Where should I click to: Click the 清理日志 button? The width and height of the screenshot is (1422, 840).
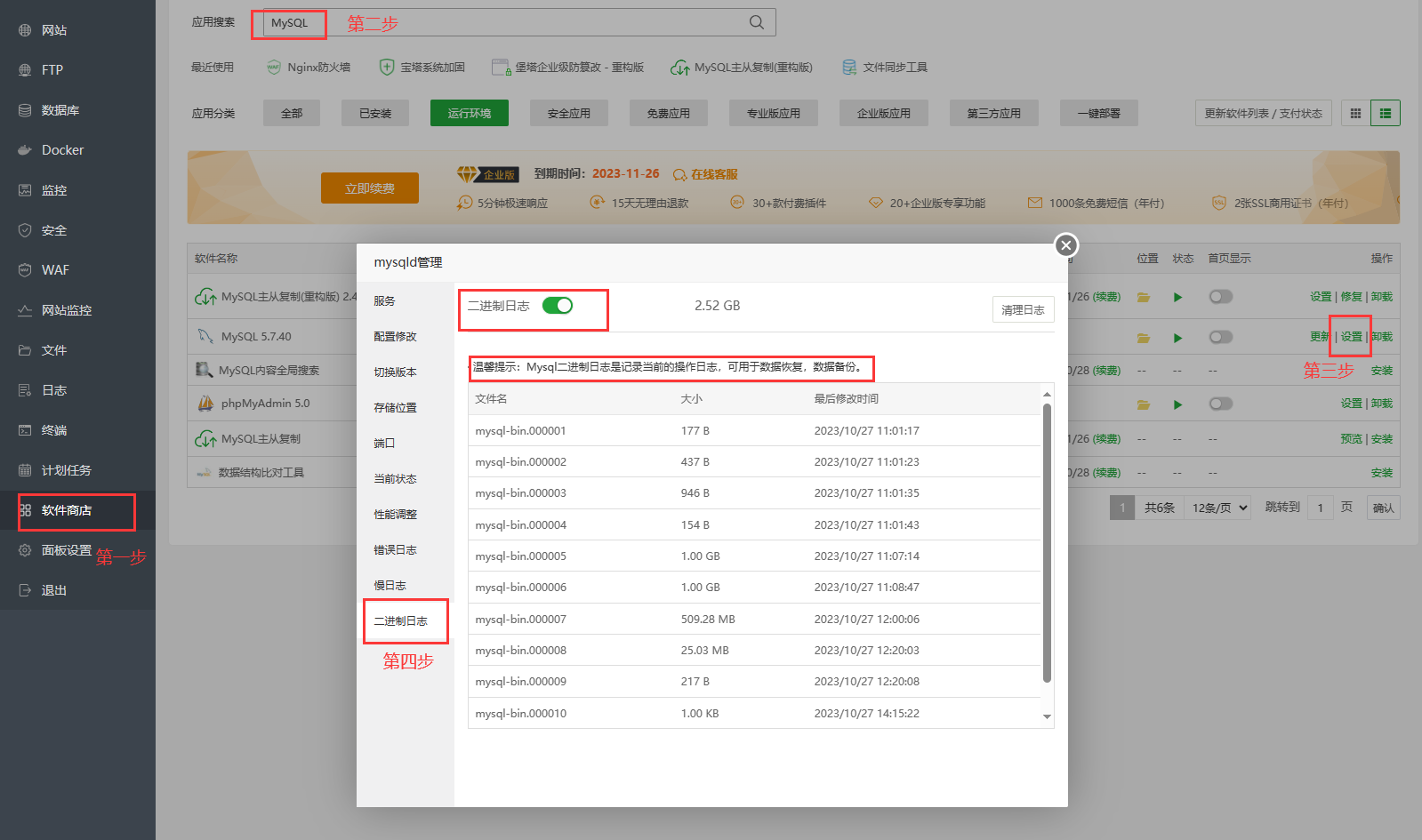coord(1023,309)
